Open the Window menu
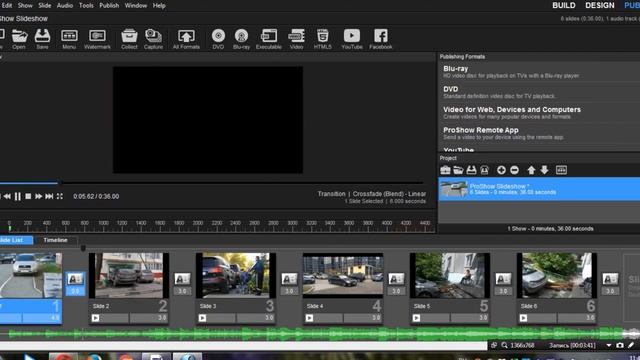This screenshot has width=640, height=360. coord(136,6)
